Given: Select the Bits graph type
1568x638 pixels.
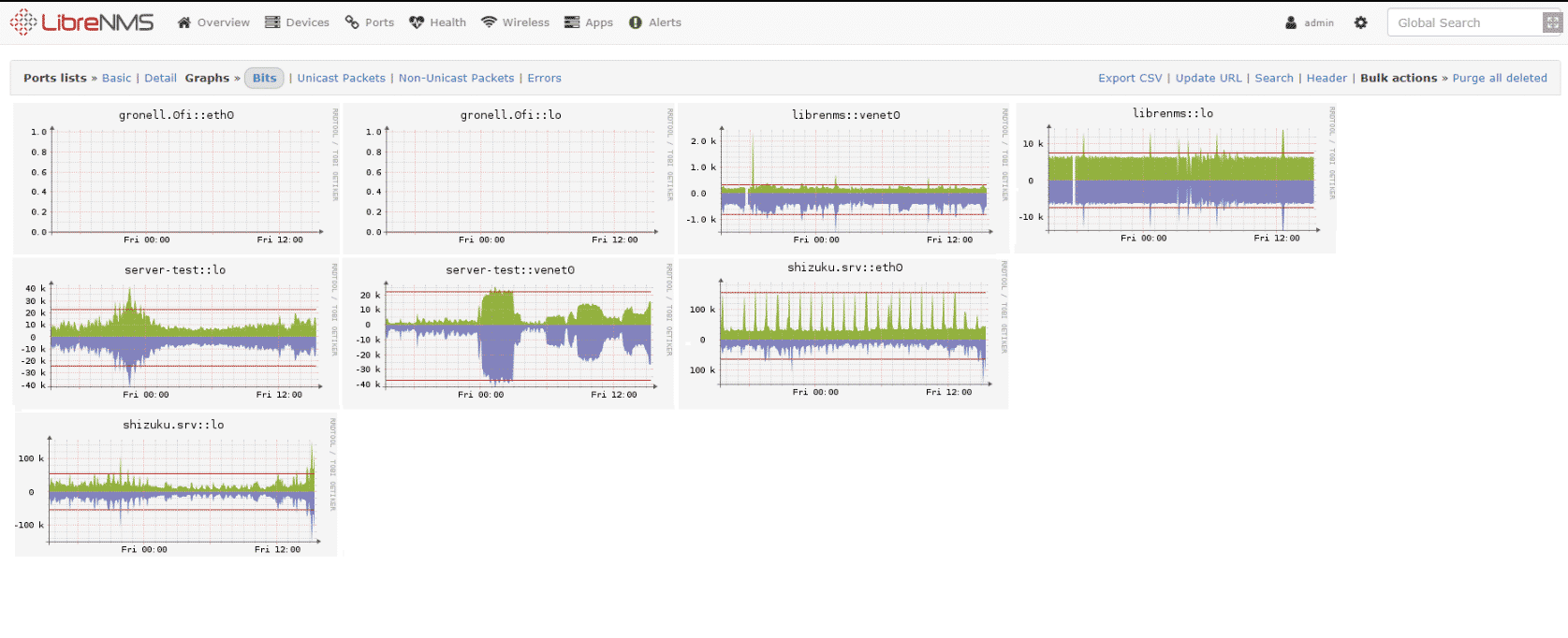Looking at the screenshot, I should pos(264,78).
